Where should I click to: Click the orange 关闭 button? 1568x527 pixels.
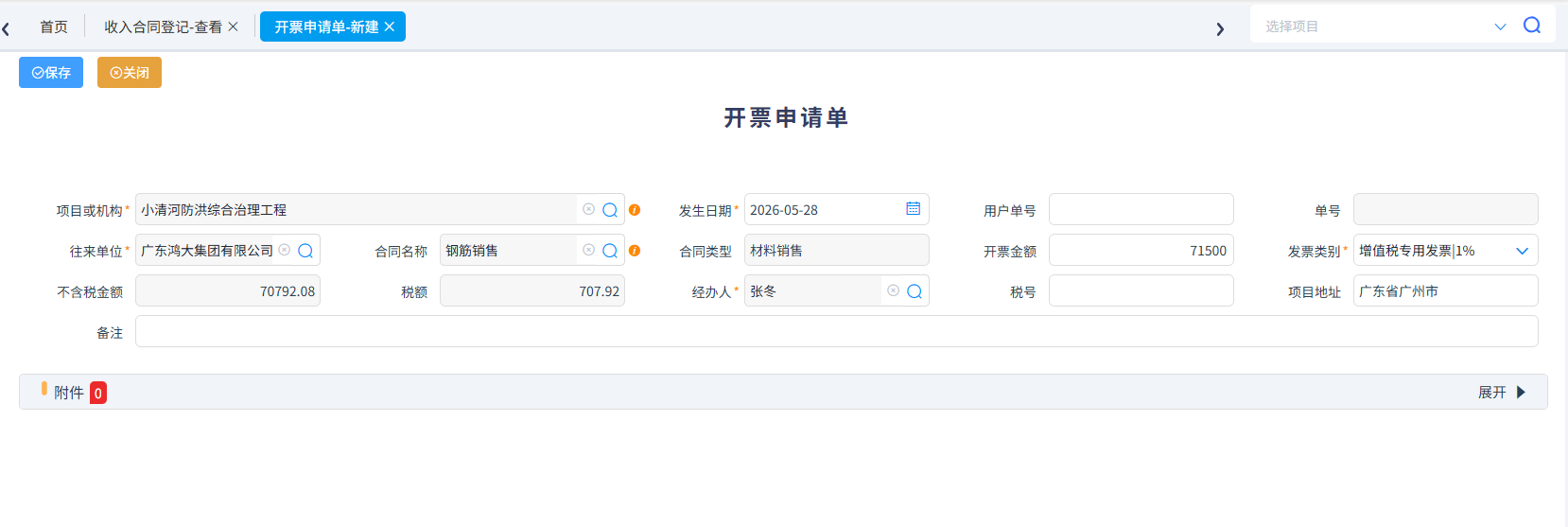(x=130, y=72)
